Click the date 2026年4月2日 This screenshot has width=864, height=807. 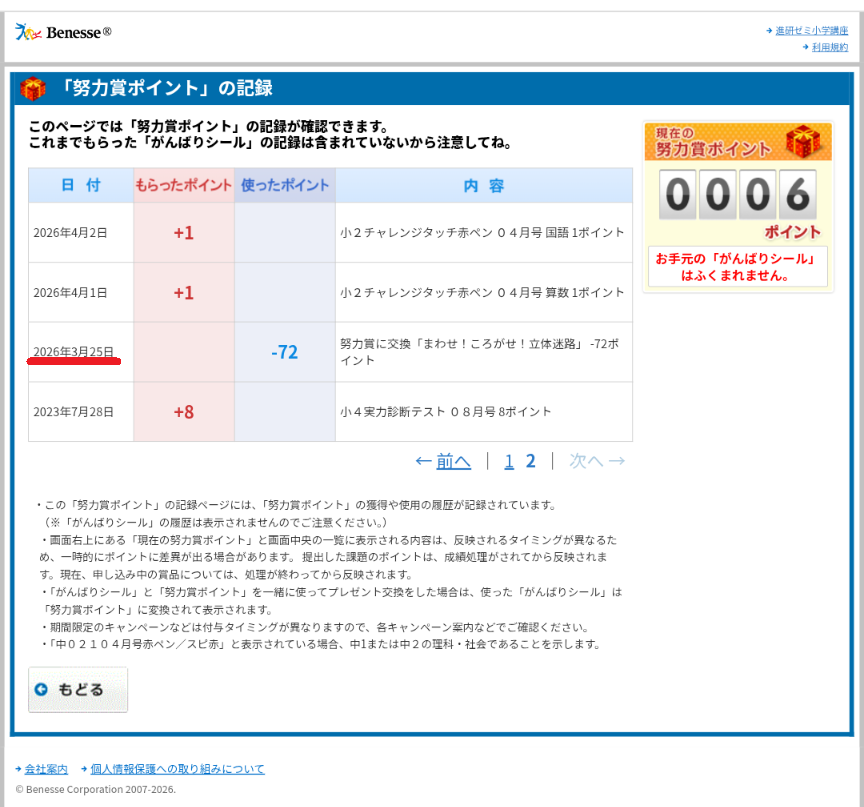point(70,233)
